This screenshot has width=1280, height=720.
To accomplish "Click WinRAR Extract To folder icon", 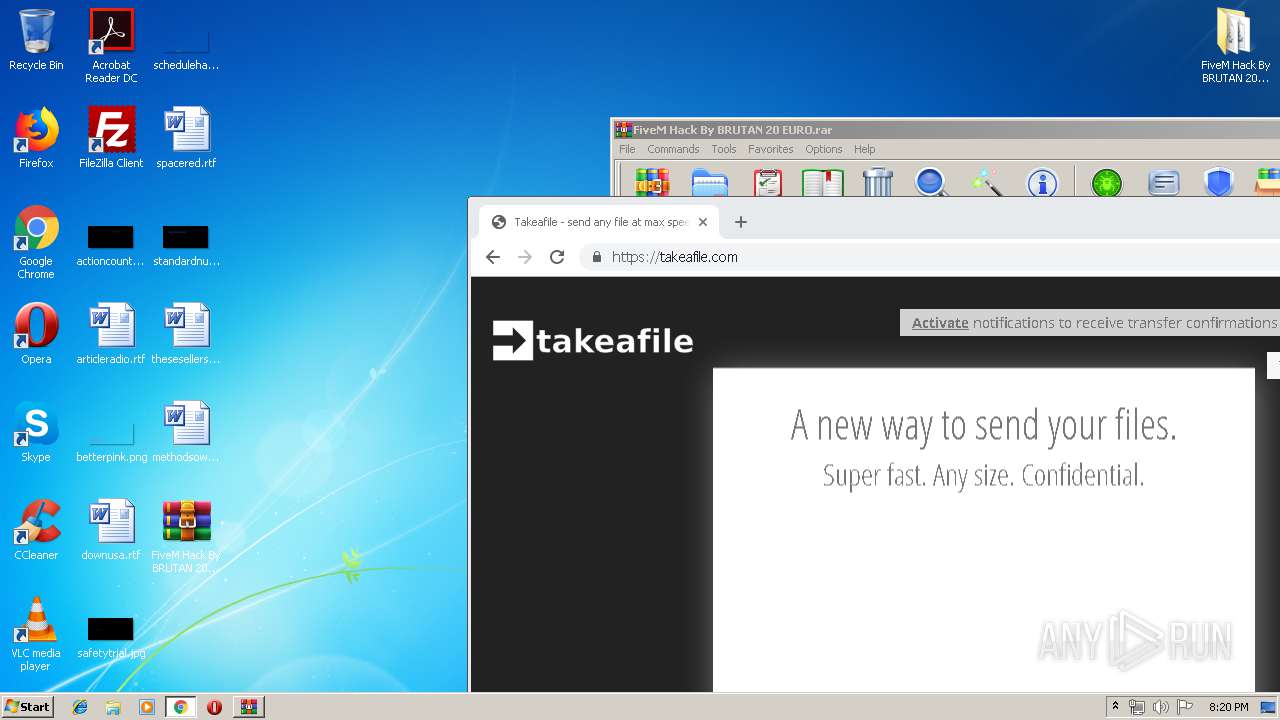I will [710, 183].
